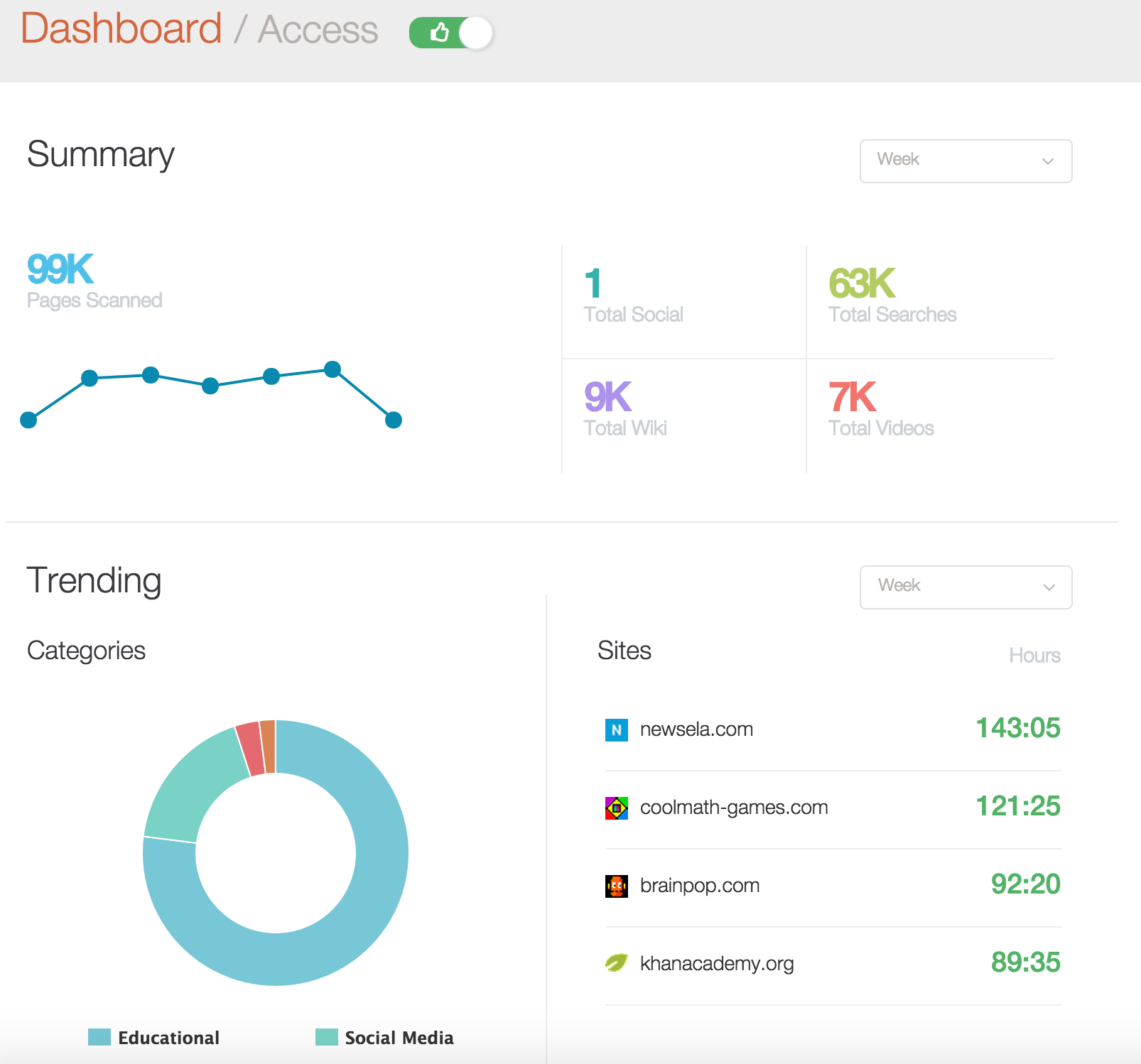Click the Social Media legend color swatch
The height and width of the screenshot is (1064, 1141).
coord(327,1037)
